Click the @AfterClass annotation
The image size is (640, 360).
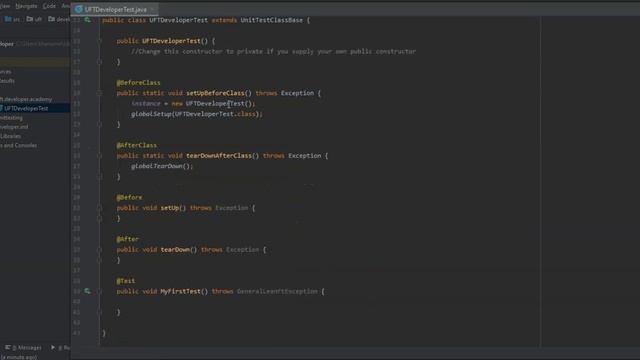pos(137,145)
